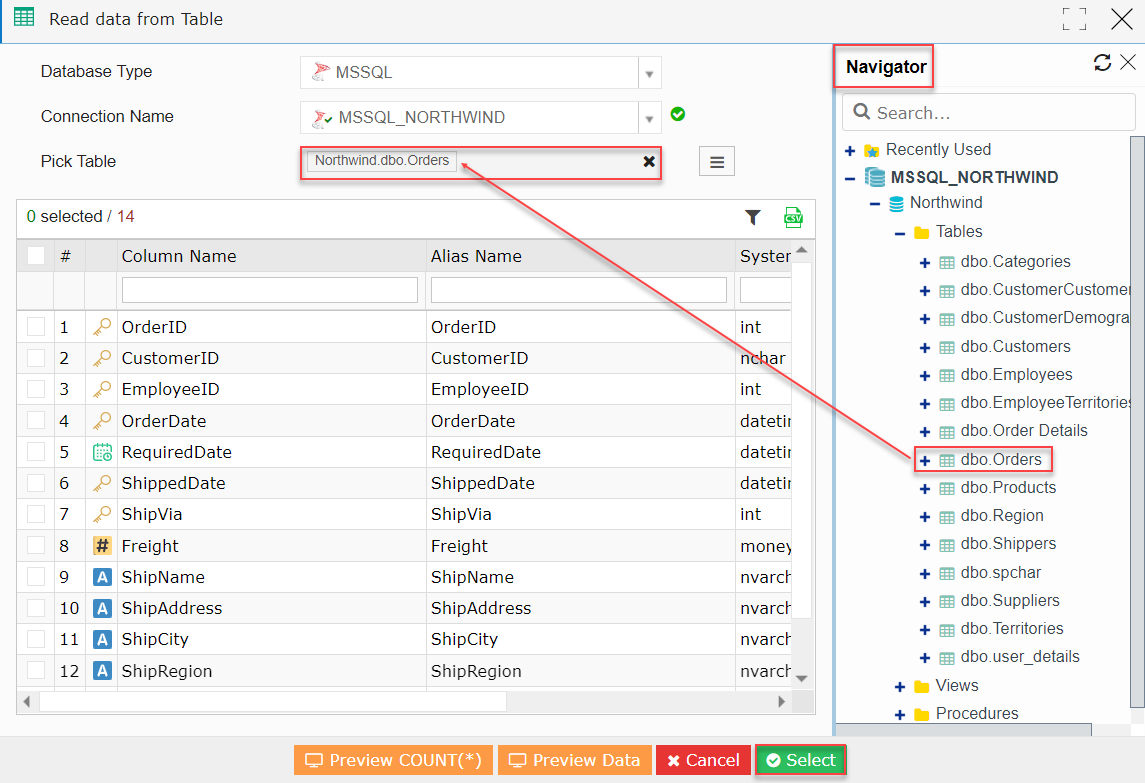Select dbo.Suppliers in the Navigator tree
The height and width of the screenshot is (783, 1145).
(1010, 600)
